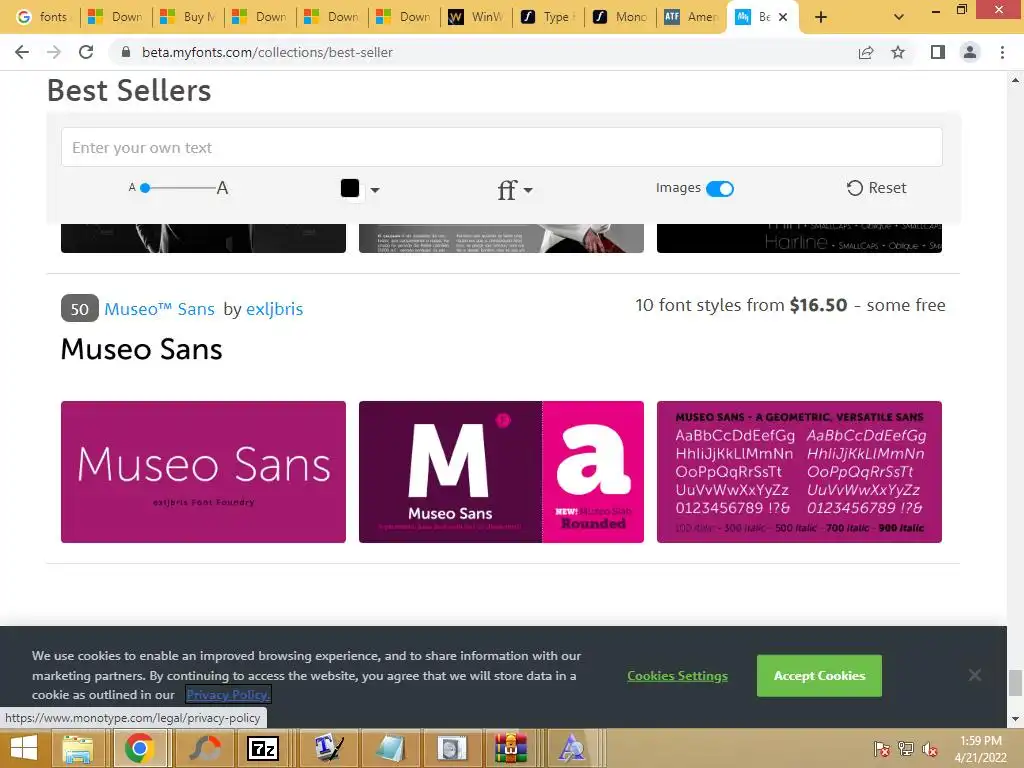1024x768 pixels.
Task: Open WinRAR from the taskbar
Action: [x=510, y=748]
